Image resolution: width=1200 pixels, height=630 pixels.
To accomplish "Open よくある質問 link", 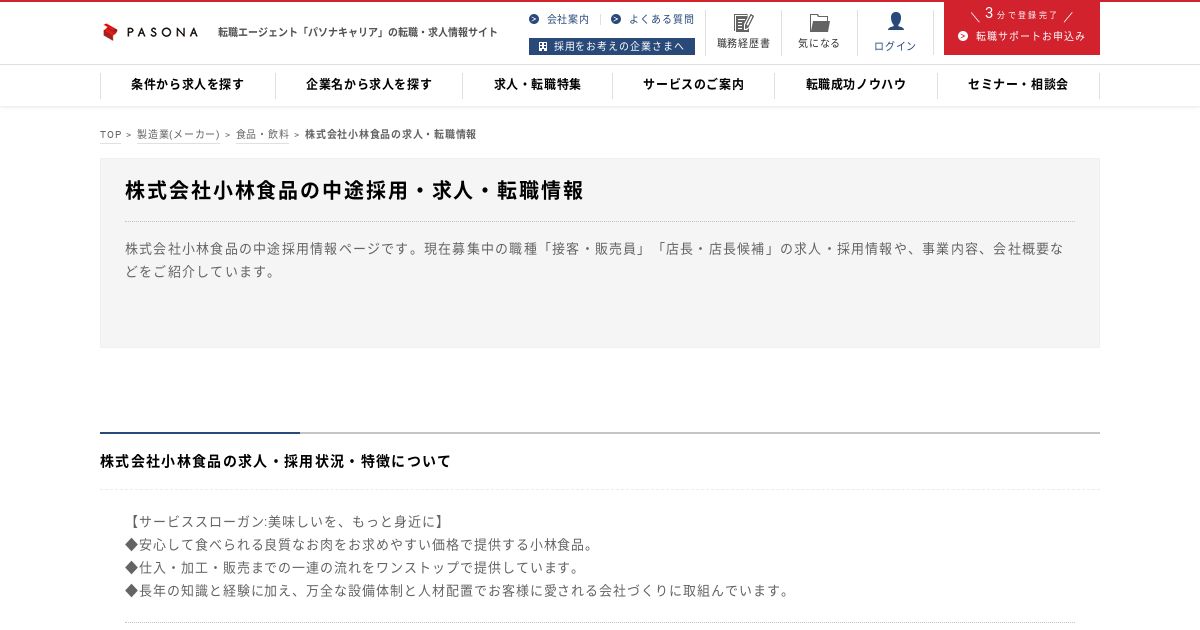I will coord(661,19).
